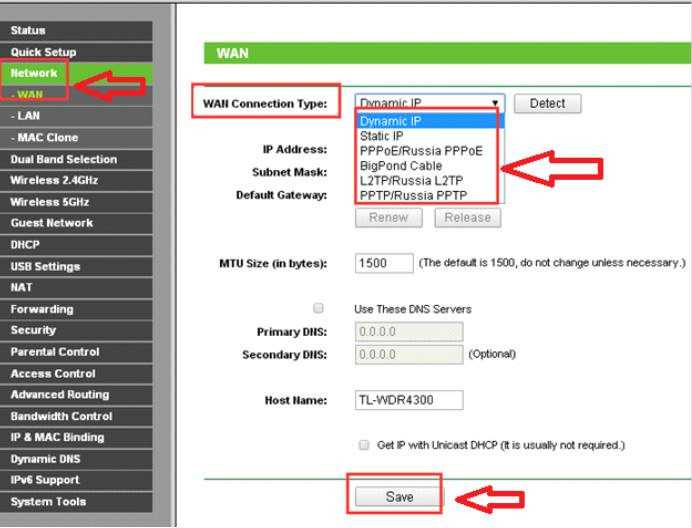Image resolution: width=692 pixels, height=528 pixels.
Task: Open Access Control page
Action: (76, 373)
